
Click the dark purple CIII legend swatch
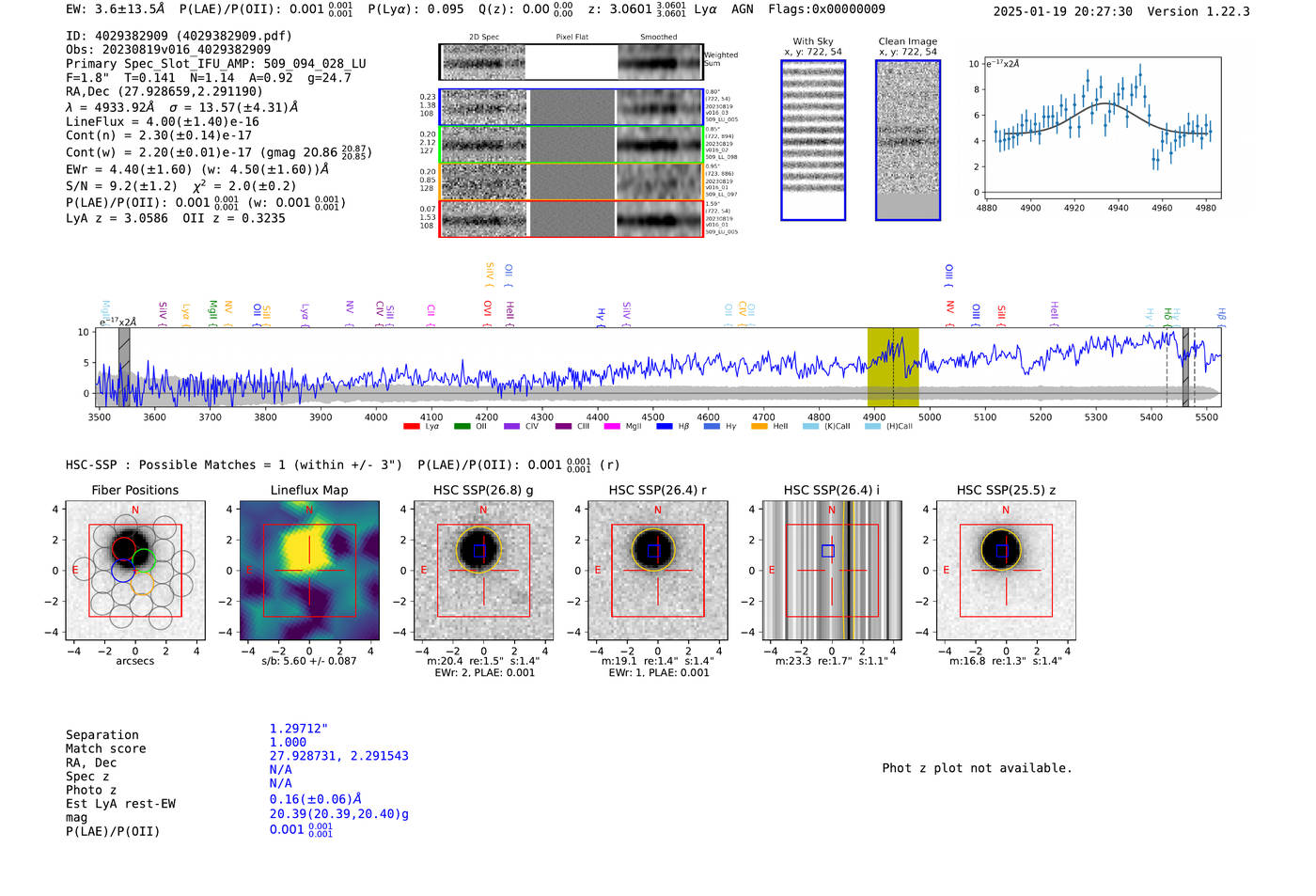562,427
